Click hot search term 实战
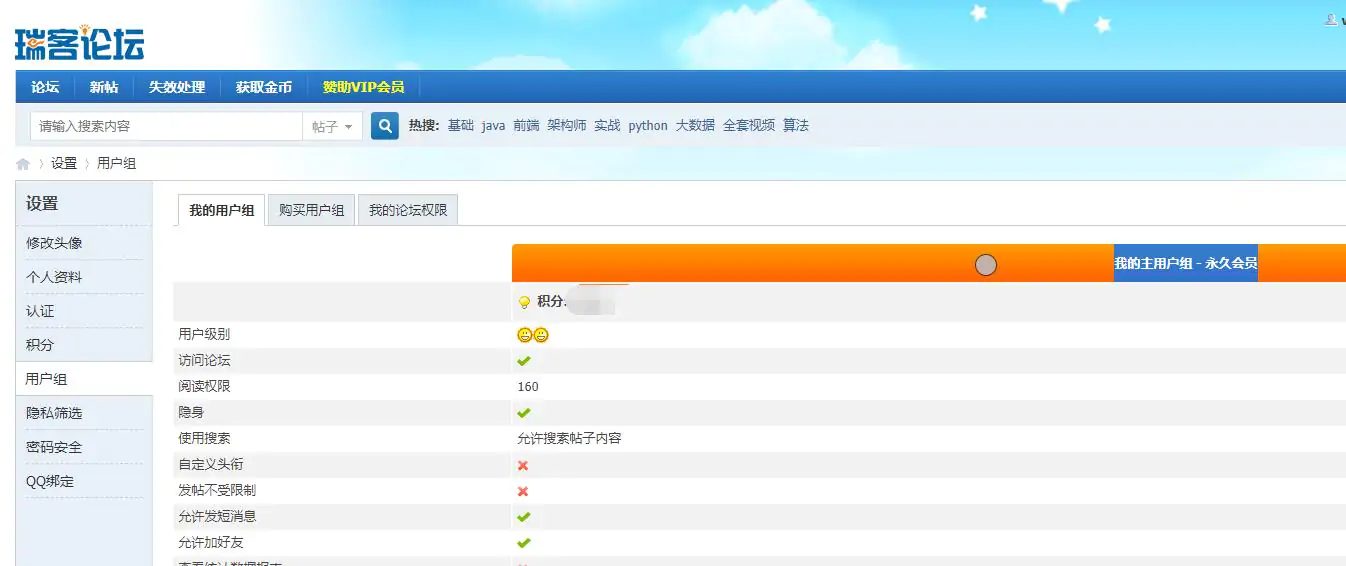The width and height of the screenshot is (1346, 566). click(607, 125)
